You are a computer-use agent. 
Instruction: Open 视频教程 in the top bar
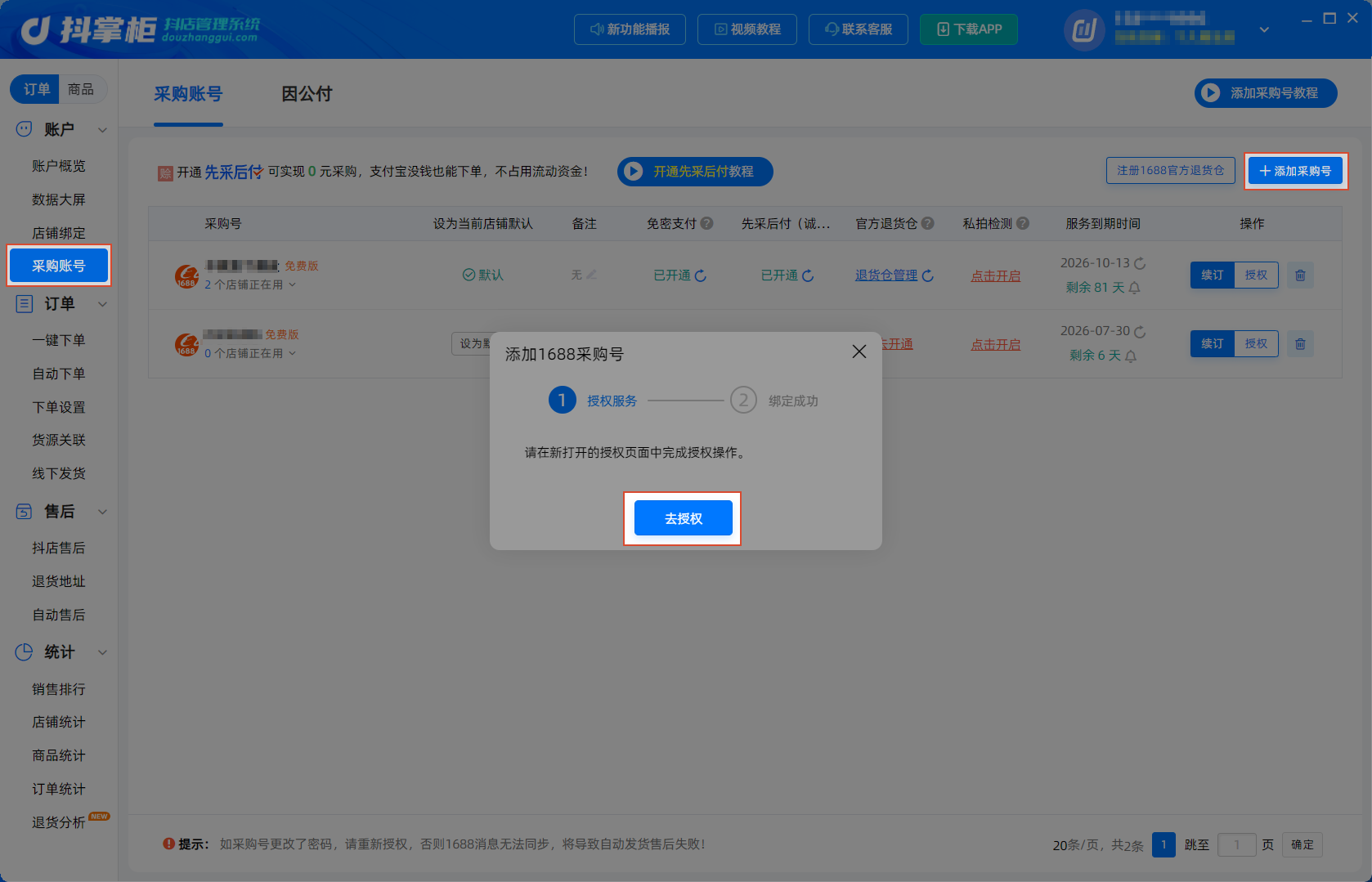pyautogui.click(x=747, y=29)
